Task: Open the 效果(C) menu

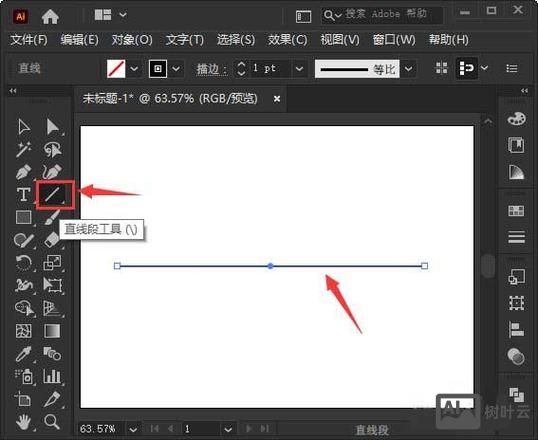Action: (288, 40)
